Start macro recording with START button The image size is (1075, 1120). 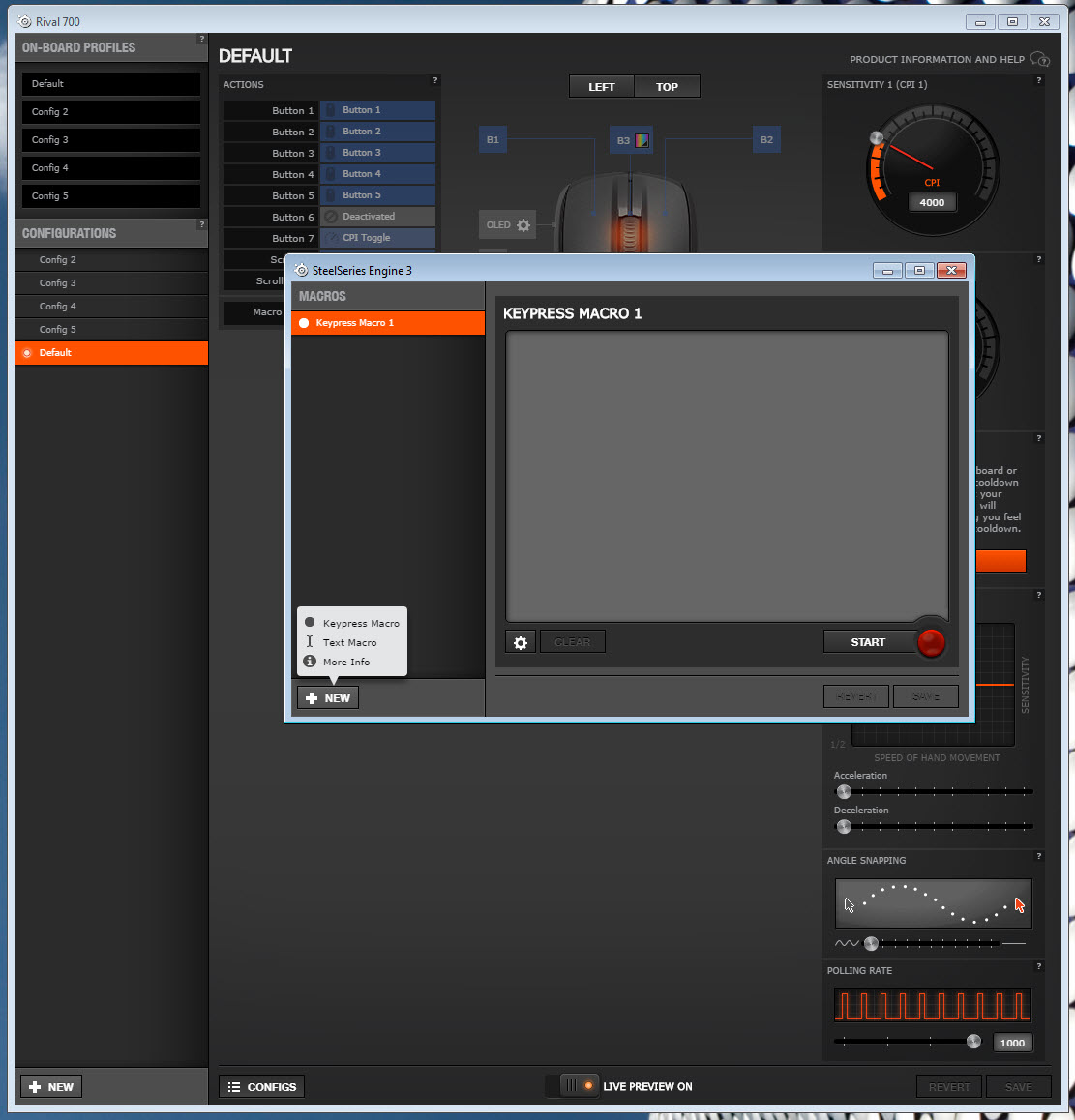tap(869, 642)
